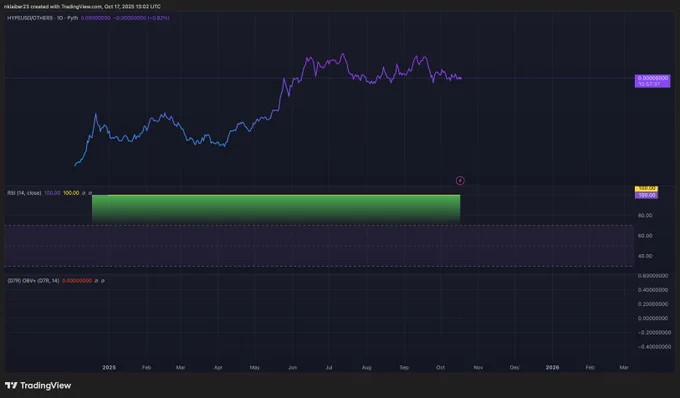The image size is (680, 398).
Task: Select the (D7R) OBV+ indicator legend
Action: point(33,281)
